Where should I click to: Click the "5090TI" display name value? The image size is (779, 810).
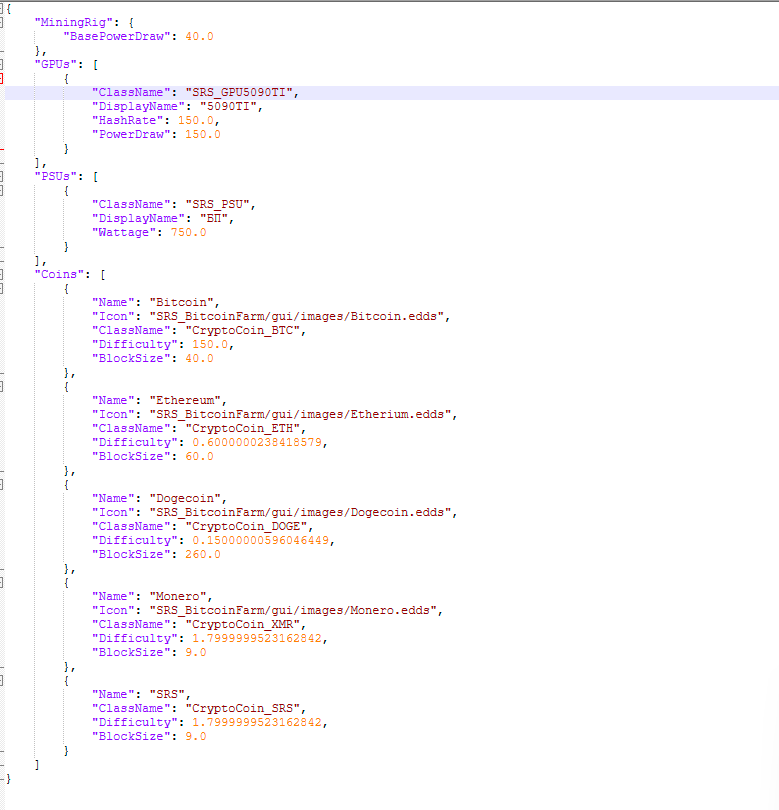click(x=228, y=106)
